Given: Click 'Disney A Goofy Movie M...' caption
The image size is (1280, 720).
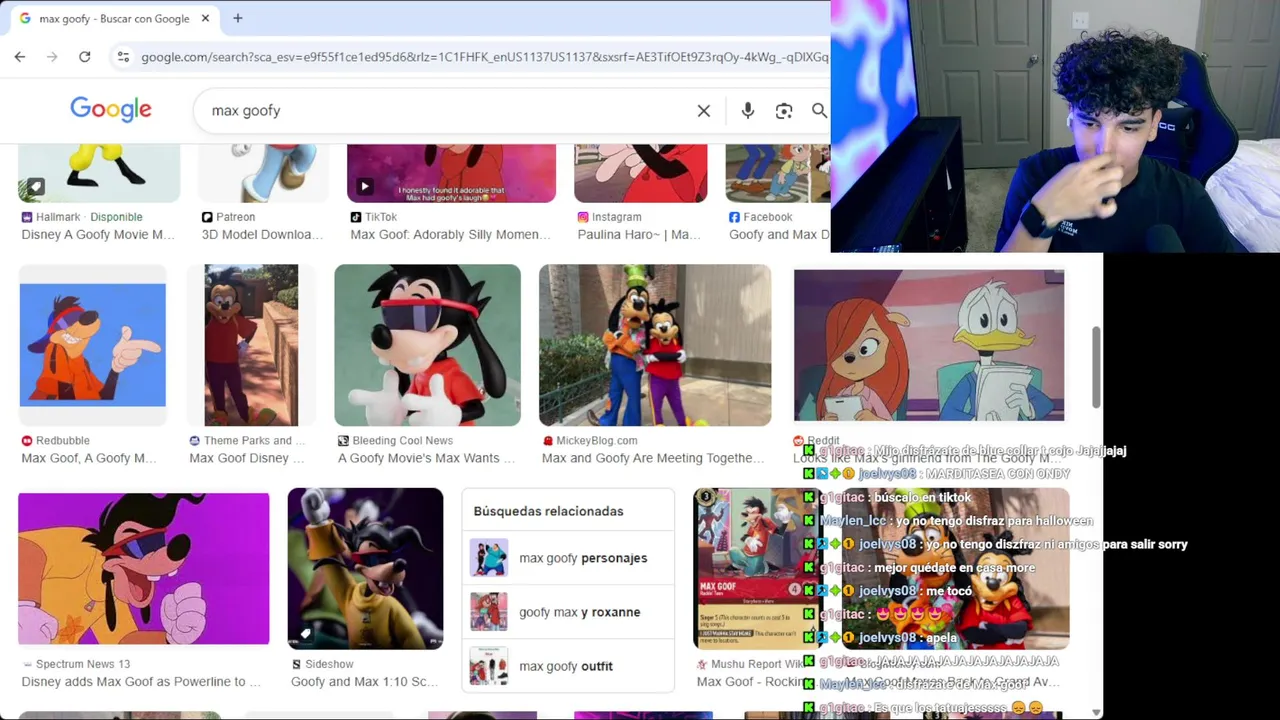Looking at the screenshot, I should point(98,235).
